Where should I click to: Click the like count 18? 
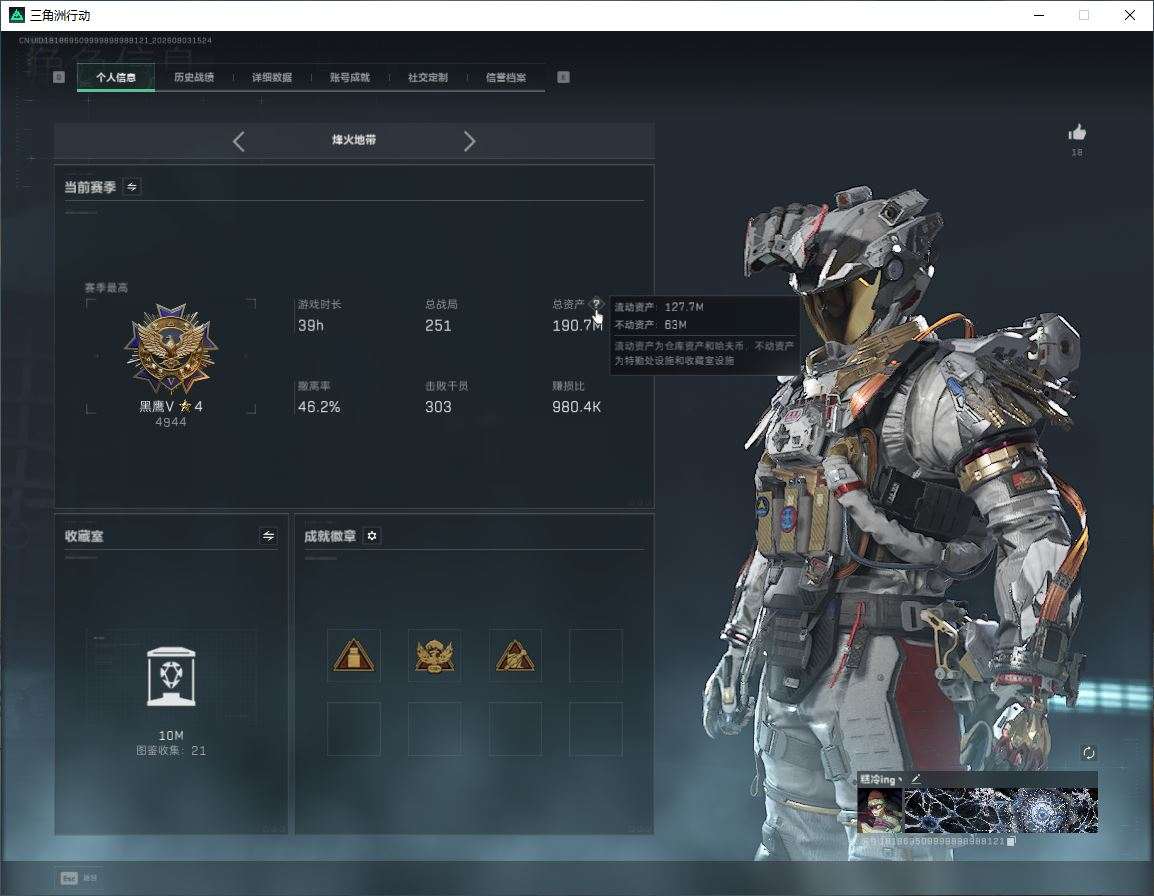(x=1077, y=152)
